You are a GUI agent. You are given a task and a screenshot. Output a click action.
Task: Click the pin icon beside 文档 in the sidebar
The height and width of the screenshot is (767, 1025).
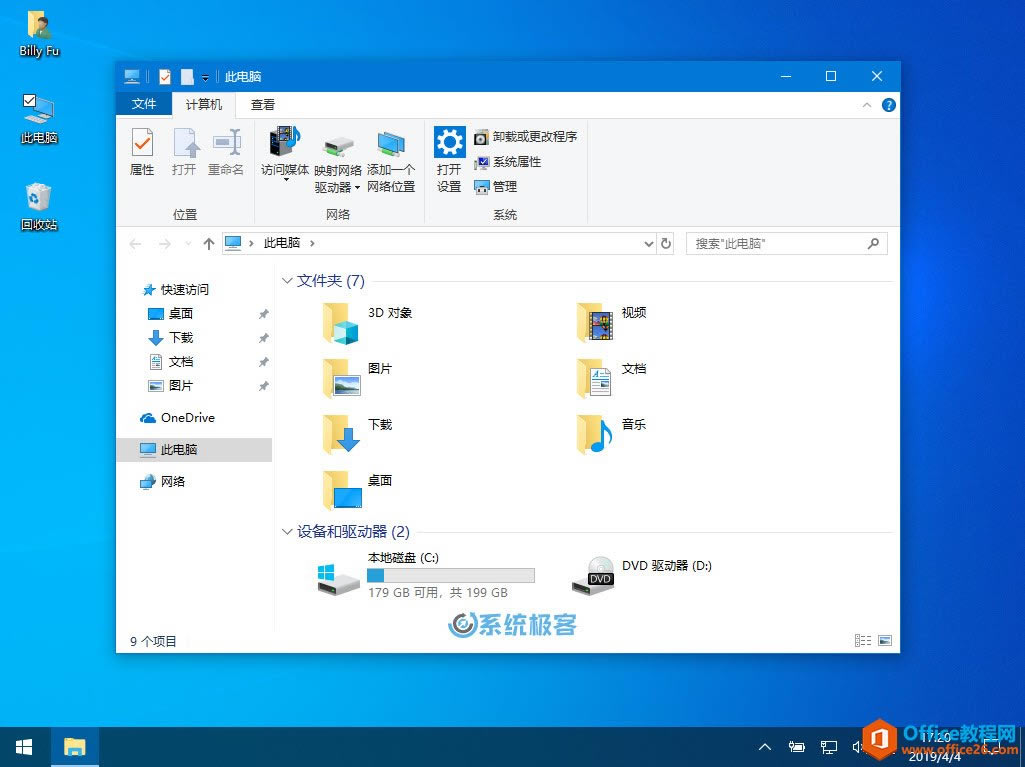pos(263,362)
